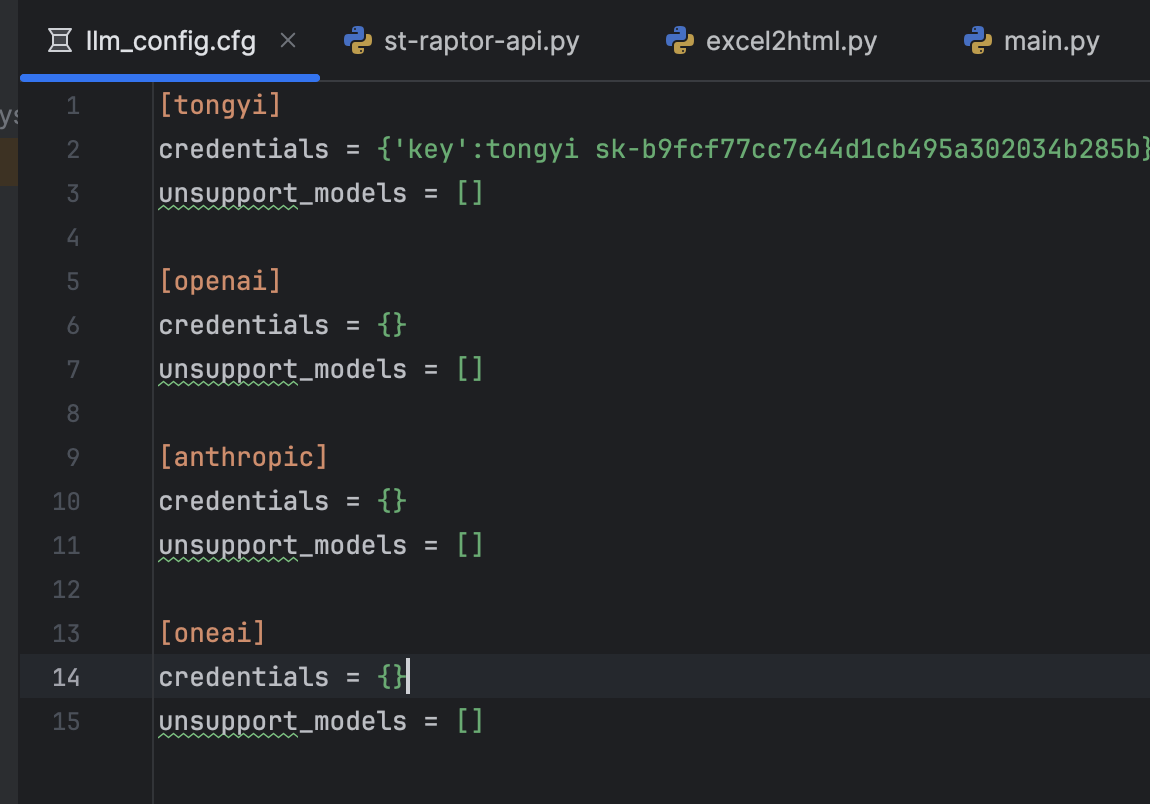1150x804 pixels.
Task: Click unsupport_models on line 7
Action: coord(282,370)
